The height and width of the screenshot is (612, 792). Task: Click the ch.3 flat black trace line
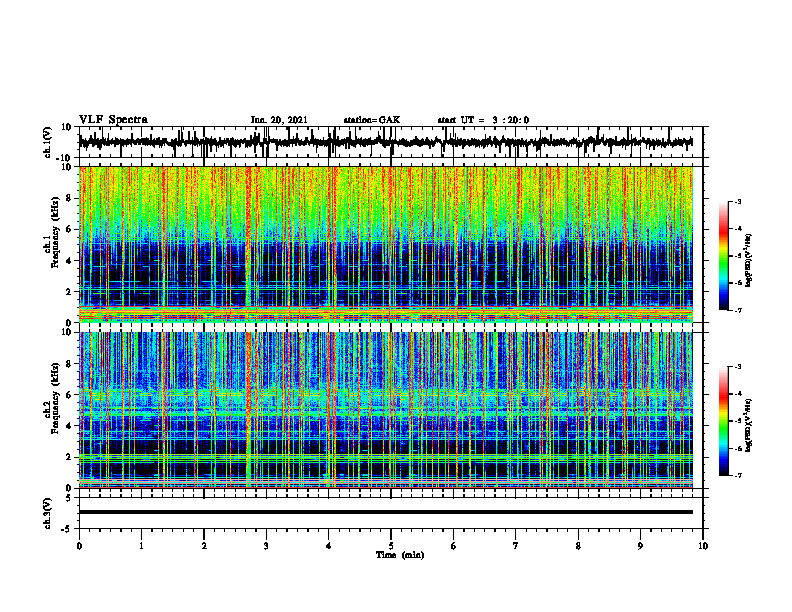(385, 512)
